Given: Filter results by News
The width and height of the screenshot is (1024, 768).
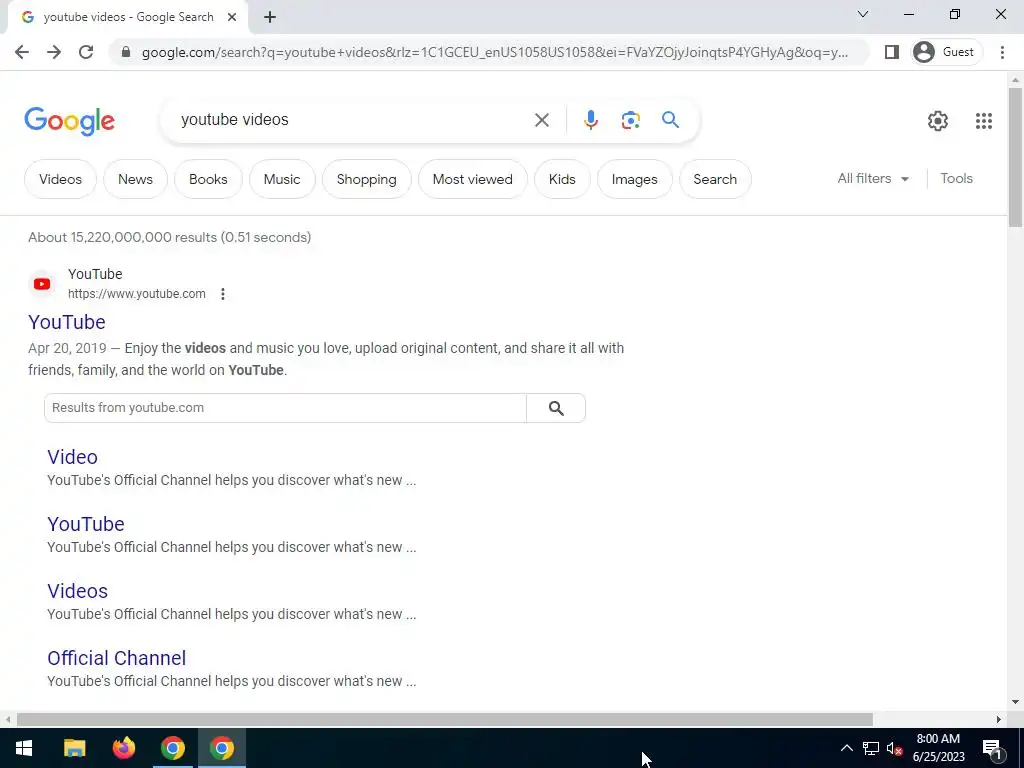Looking at the screenshot, I should [x=135, y=179].
